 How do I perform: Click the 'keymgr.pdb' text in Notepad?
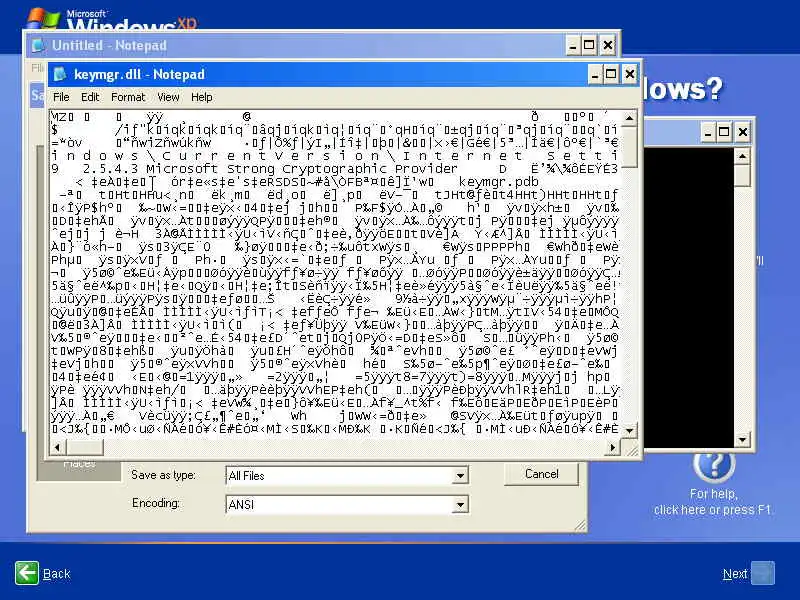point(498,182)
